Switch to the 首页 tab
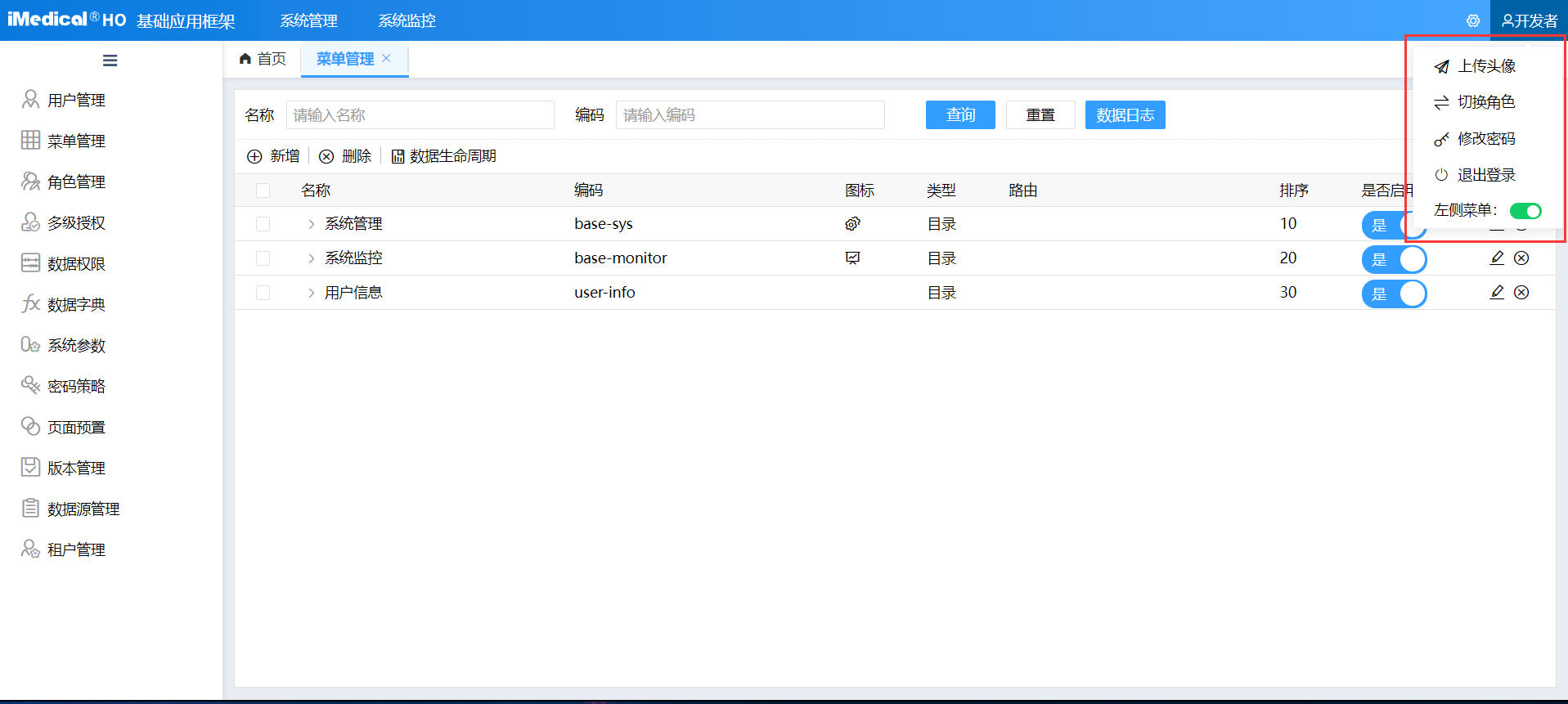Image resolution: width=1568 pixels, height=704 pixels. pyautogui.click(x=263, y=59)
